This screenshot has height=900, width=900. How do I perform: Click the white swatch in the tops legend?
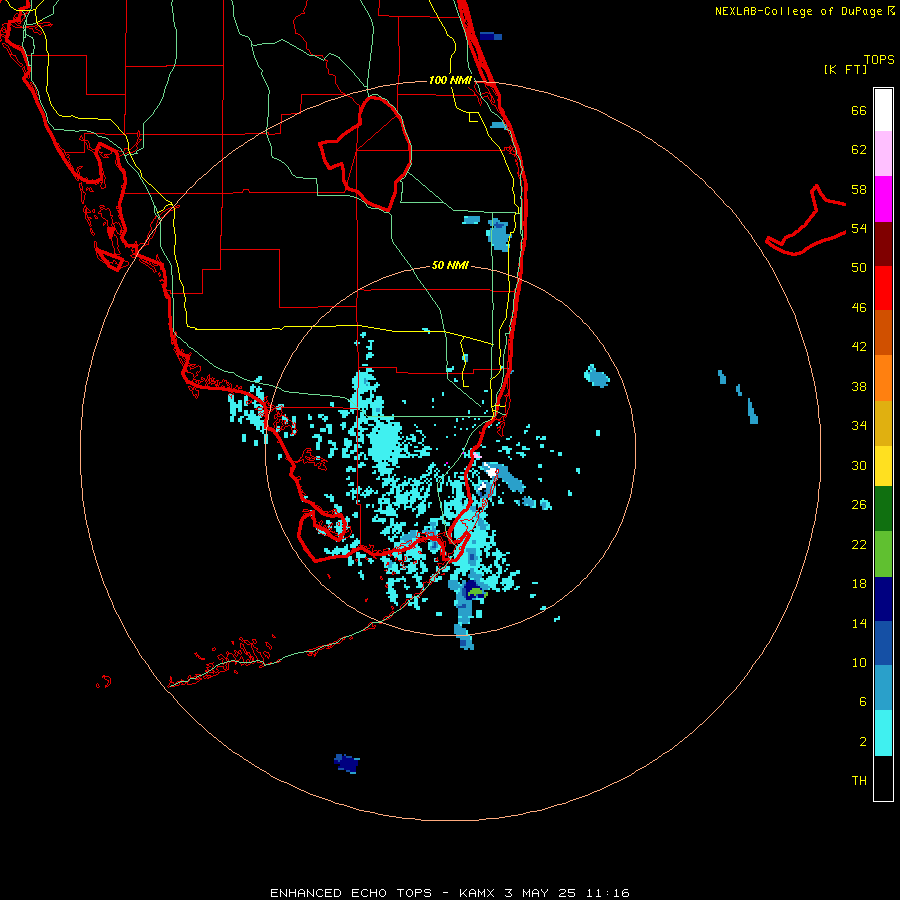[883, 110]
